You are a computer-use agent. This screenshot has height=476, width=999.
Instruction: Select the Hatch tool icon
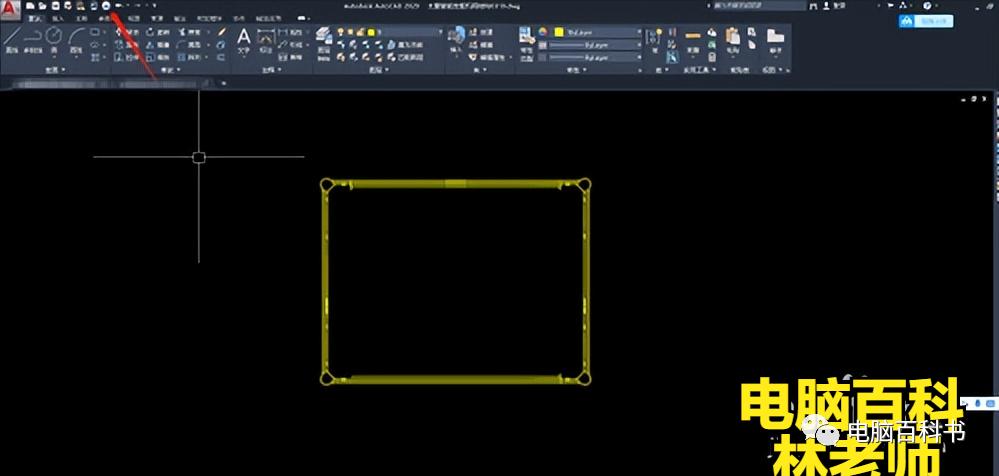pos(94,57)
